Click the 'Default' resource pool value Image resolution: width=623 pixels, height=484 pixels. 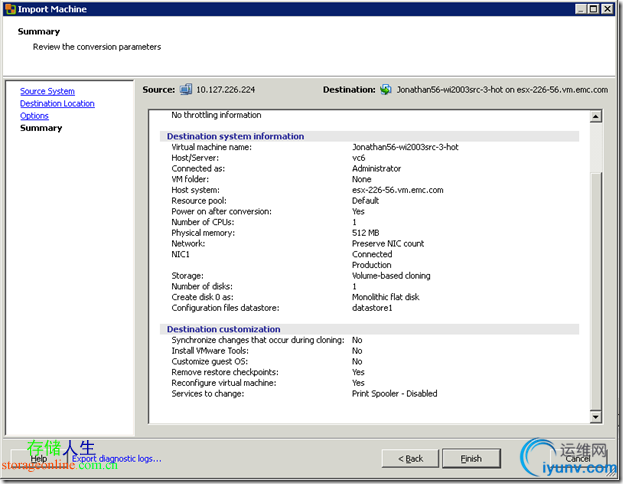click(365, 201)
